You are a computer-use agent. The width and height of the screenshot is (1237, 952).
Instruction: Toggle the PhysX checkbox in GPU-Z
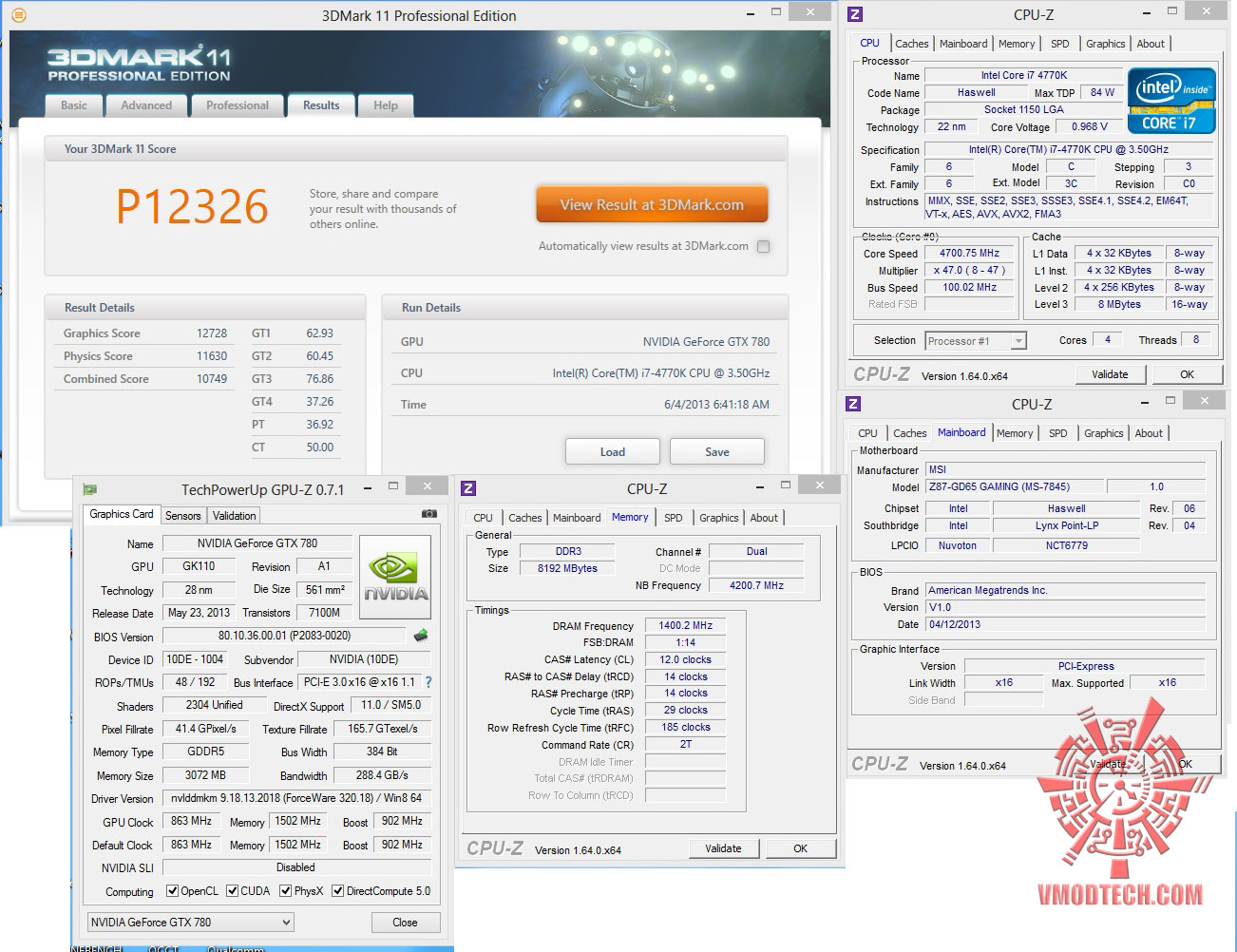click(x=285, y=891)
